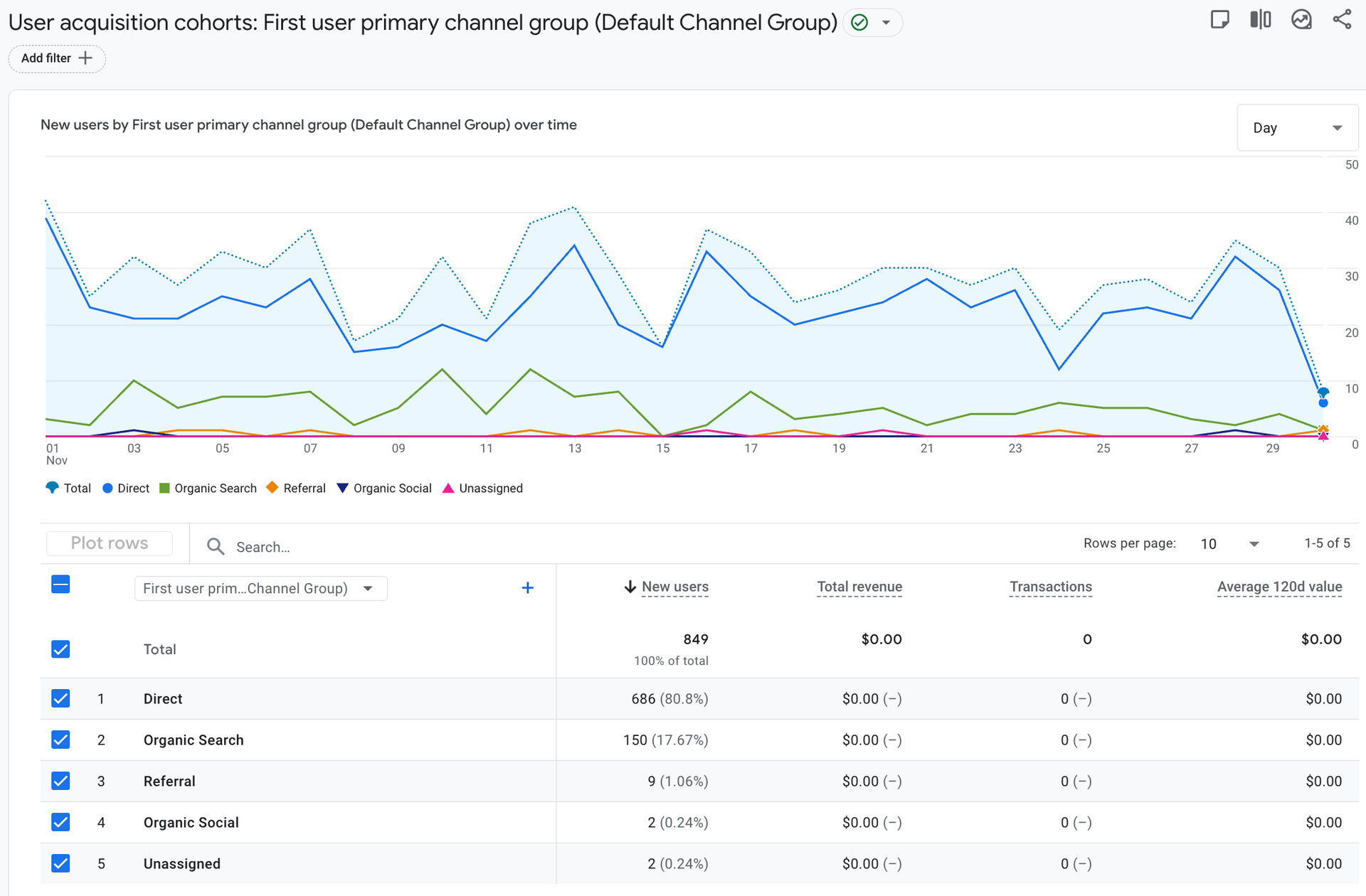1366x896 pixels.
Task: Sort by the Total revenue column header
Action: click(859, 587)
